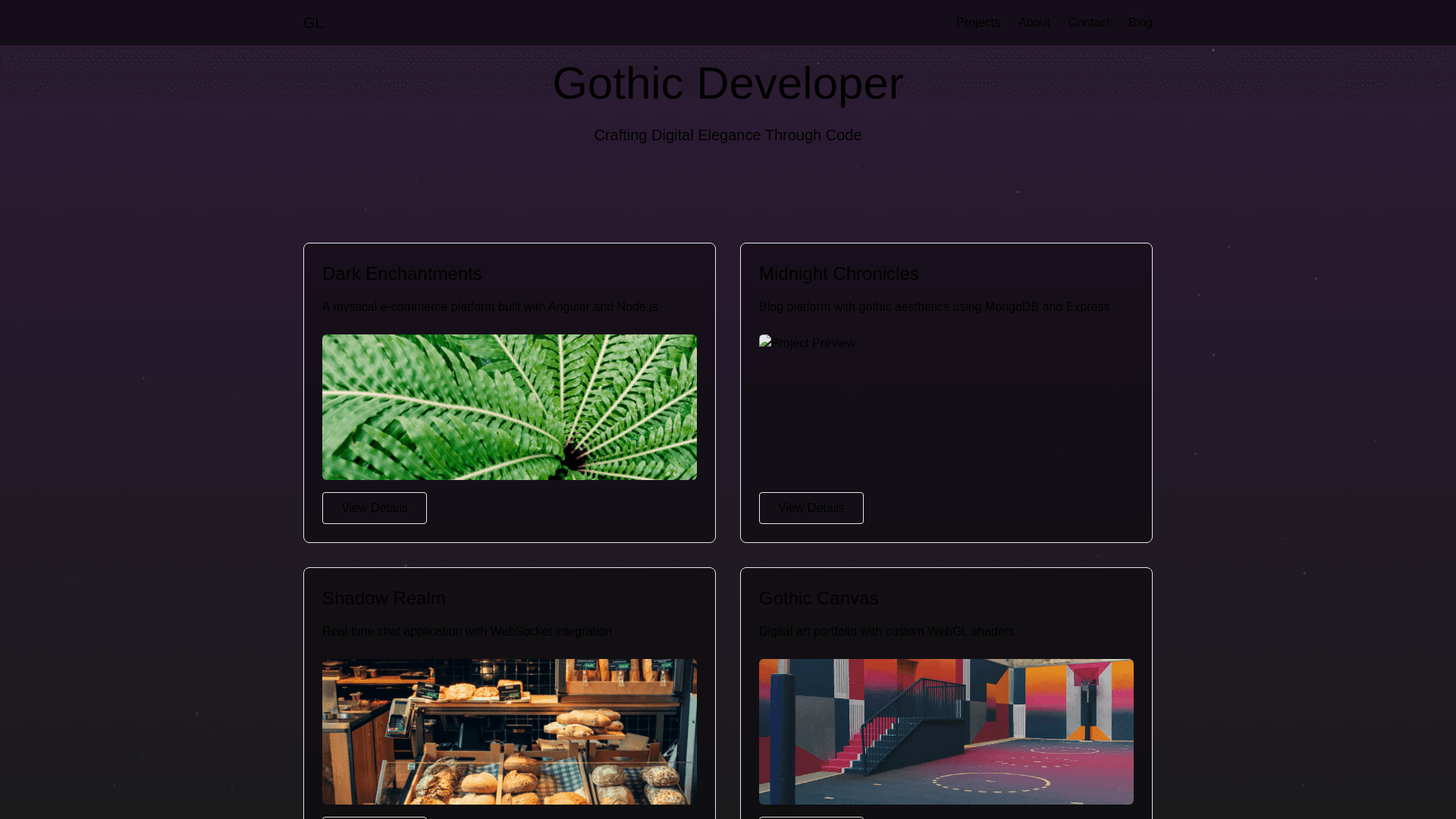
Task: Click the broken Project Preview image icon
Action: [765, 342]
